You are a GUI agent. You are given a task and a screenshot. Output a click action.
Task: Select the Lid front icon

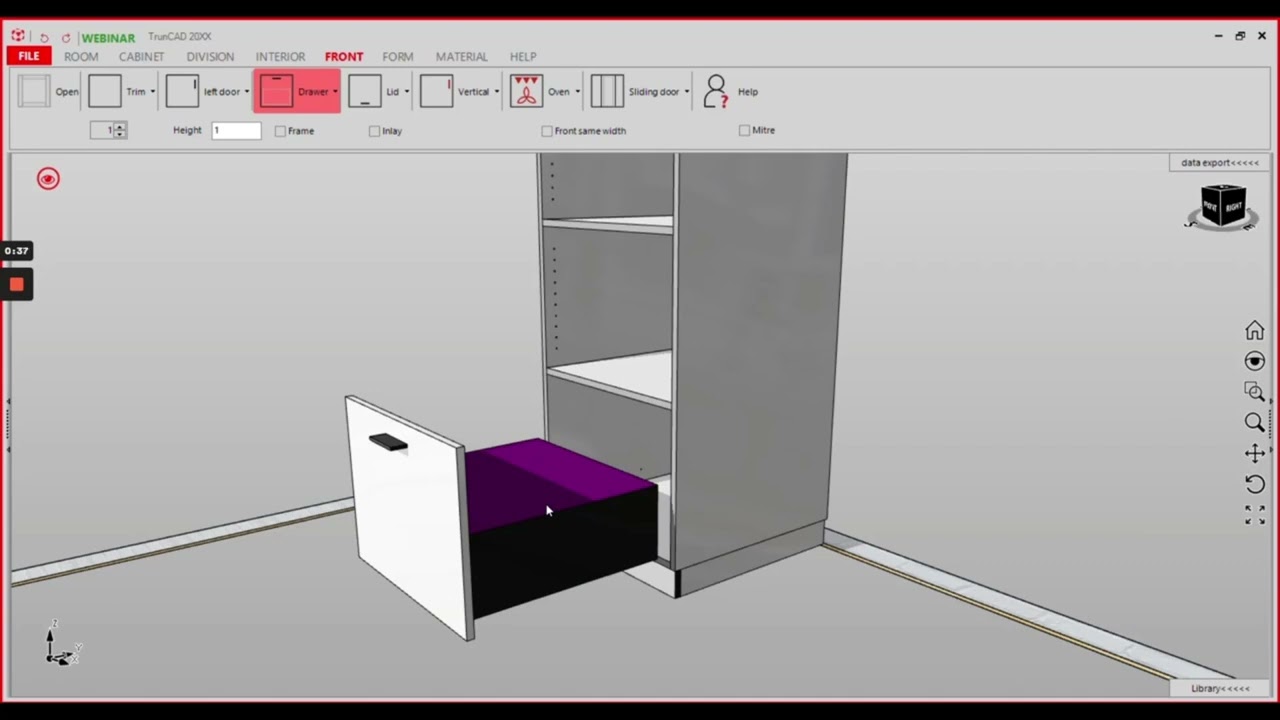point(365,91)
